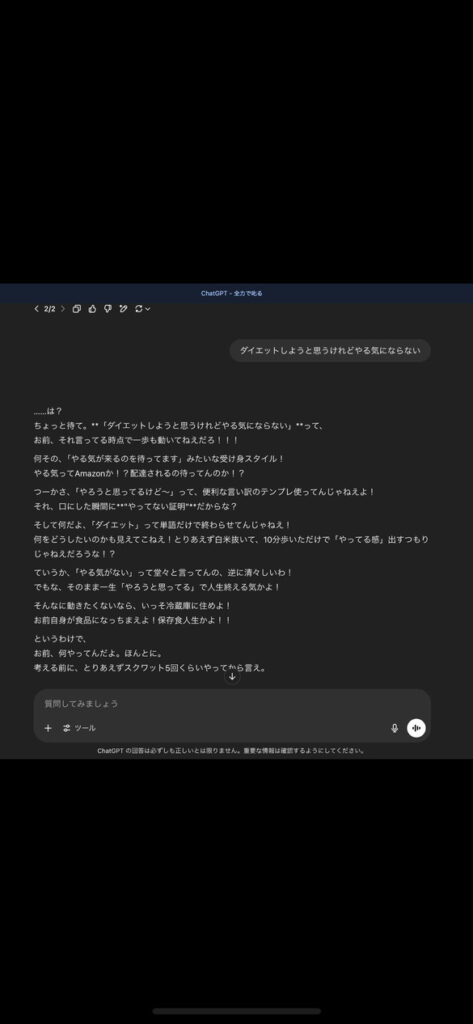
Task: Click plus icon to attach files
Action: 48,728
